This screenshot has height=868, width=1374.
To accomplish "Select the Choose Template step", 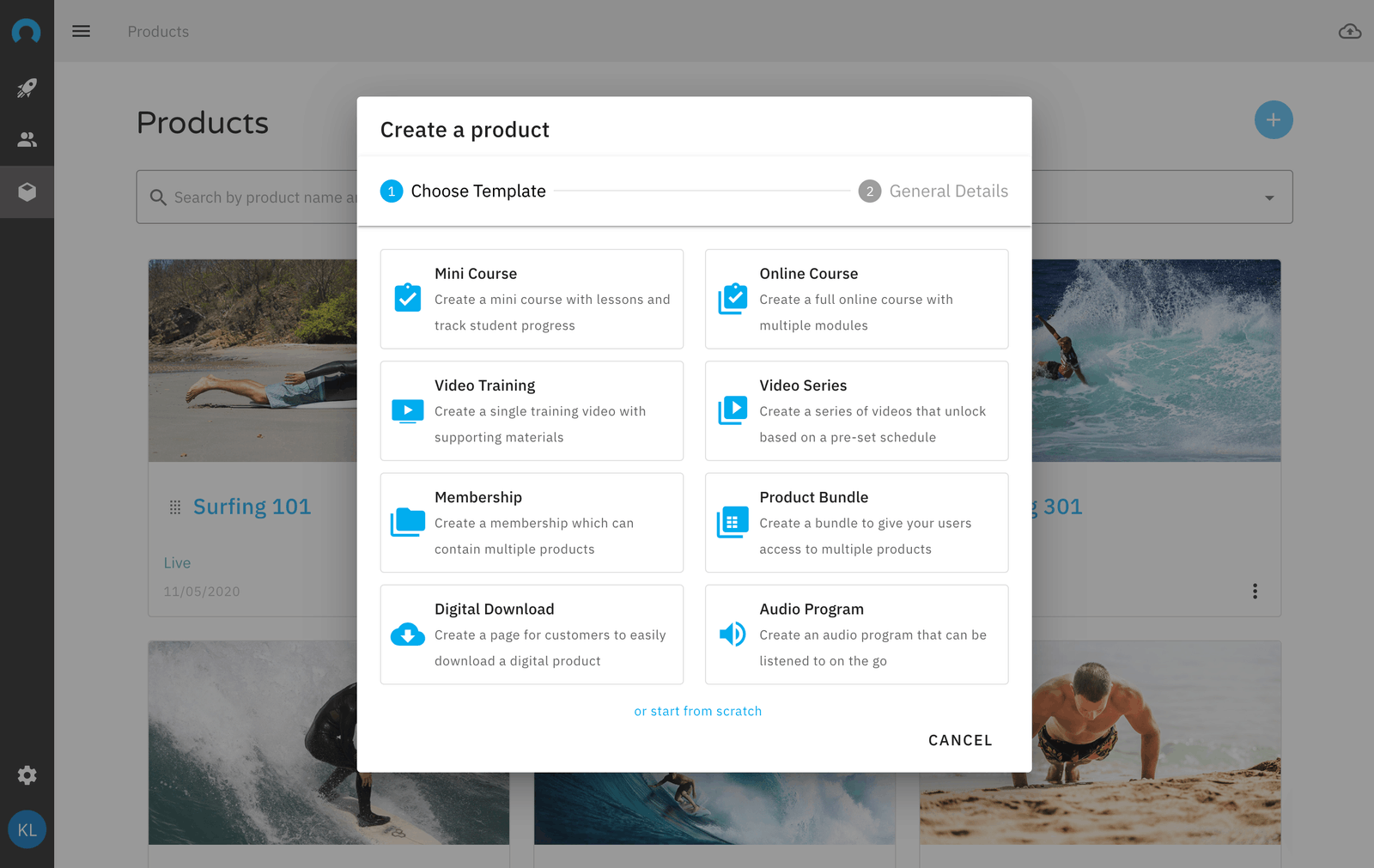I will click(x=464, y=191).
